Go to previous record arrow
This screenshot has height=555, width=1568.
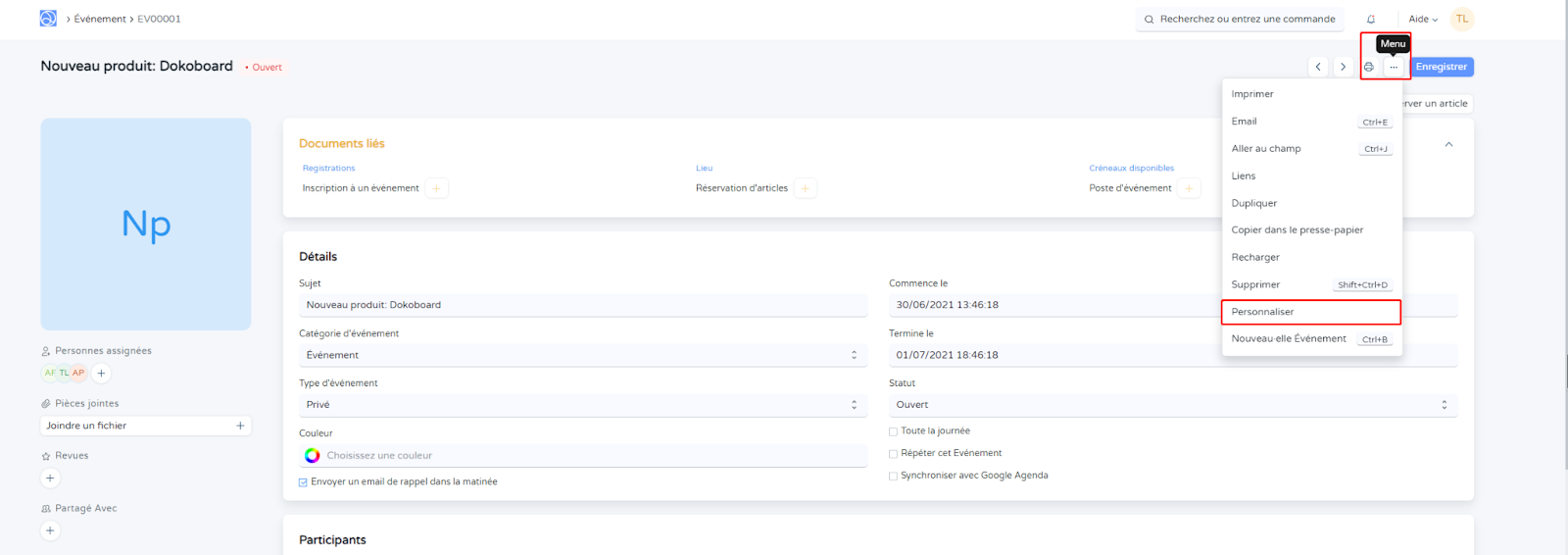click(1318, 67)
